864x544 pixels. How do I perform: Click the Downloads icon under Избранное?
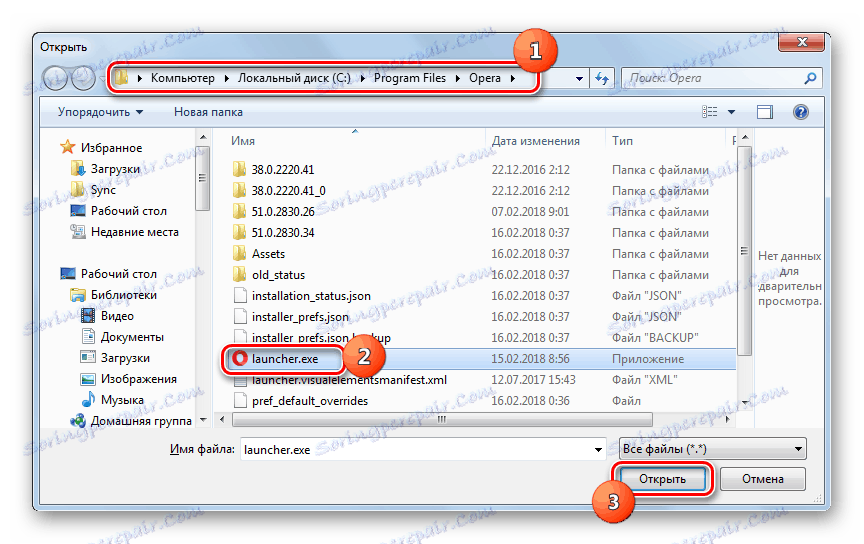click(78, 169)
